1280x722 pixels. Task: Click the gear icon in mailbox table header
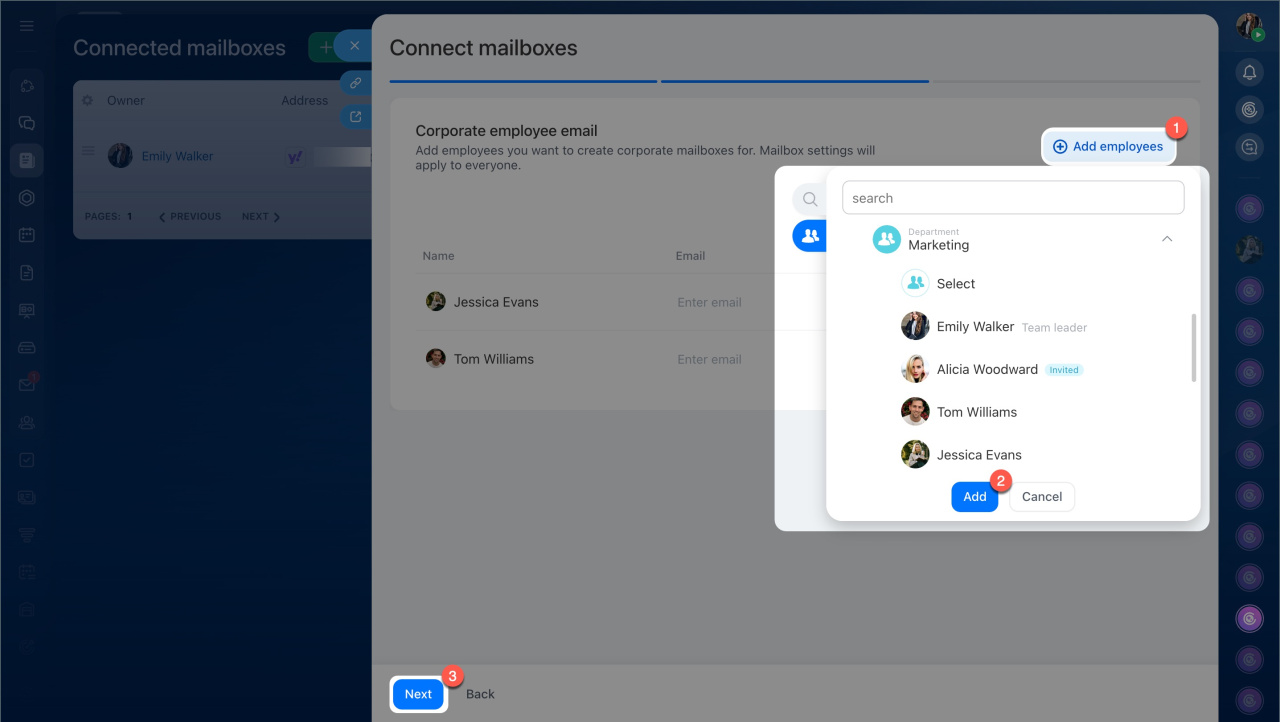pyautogui.click(x=87, y=100)
